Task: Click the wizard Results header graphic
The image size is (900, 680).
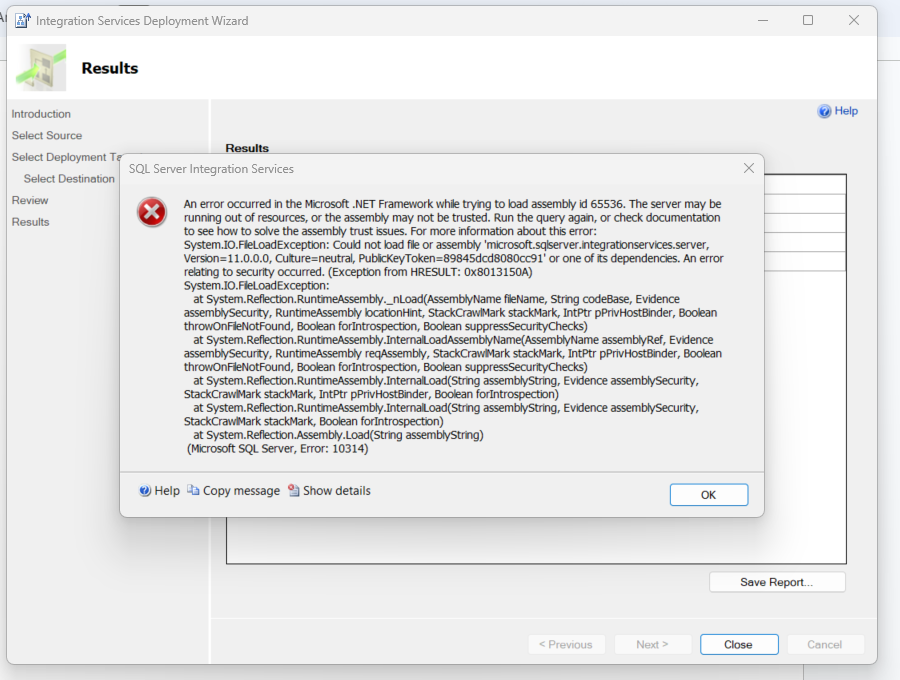Action: click(41, 68)
